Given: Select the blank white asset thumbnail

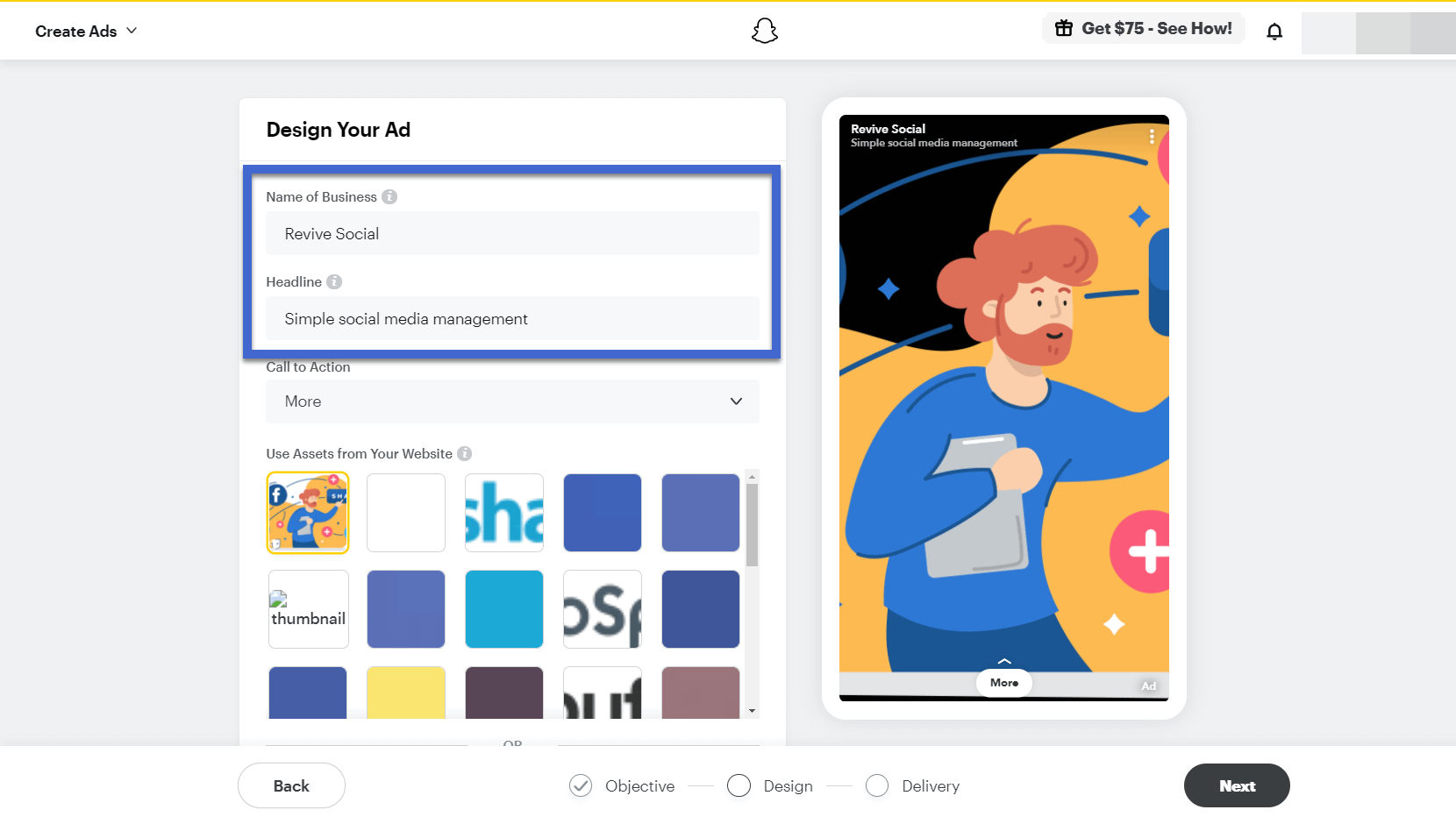Looking at the screenshot, I should pos(406,513).
